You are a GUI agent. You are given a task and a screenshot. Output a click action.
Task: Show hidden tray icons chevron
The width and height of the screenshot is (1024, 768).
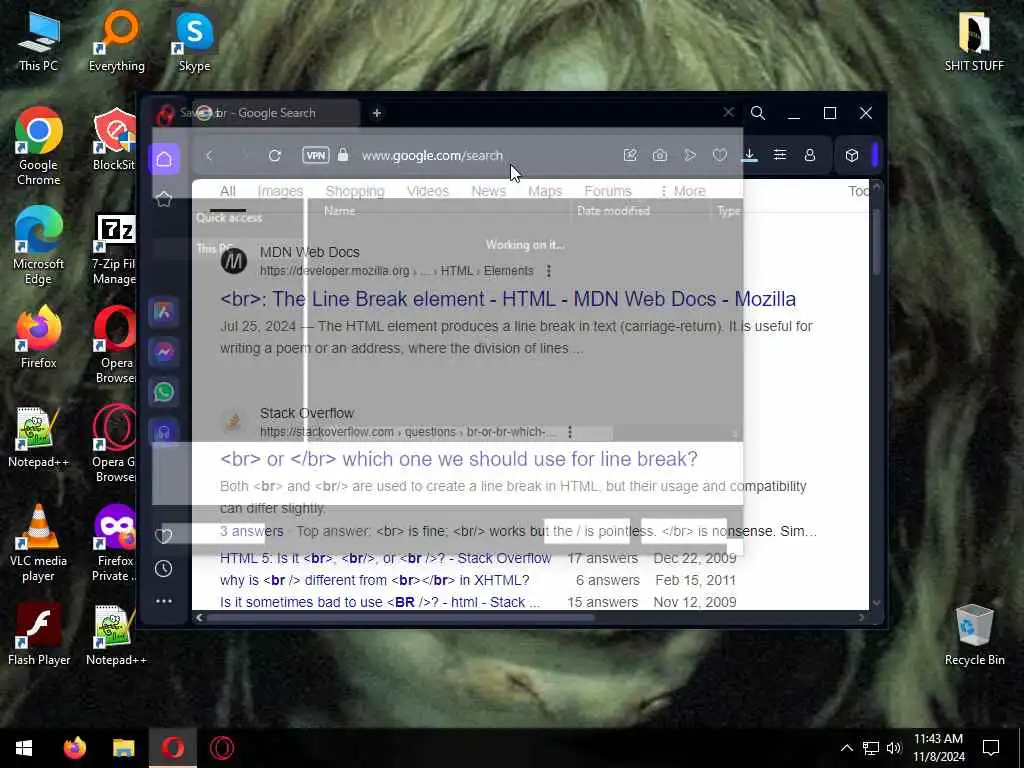846,748
